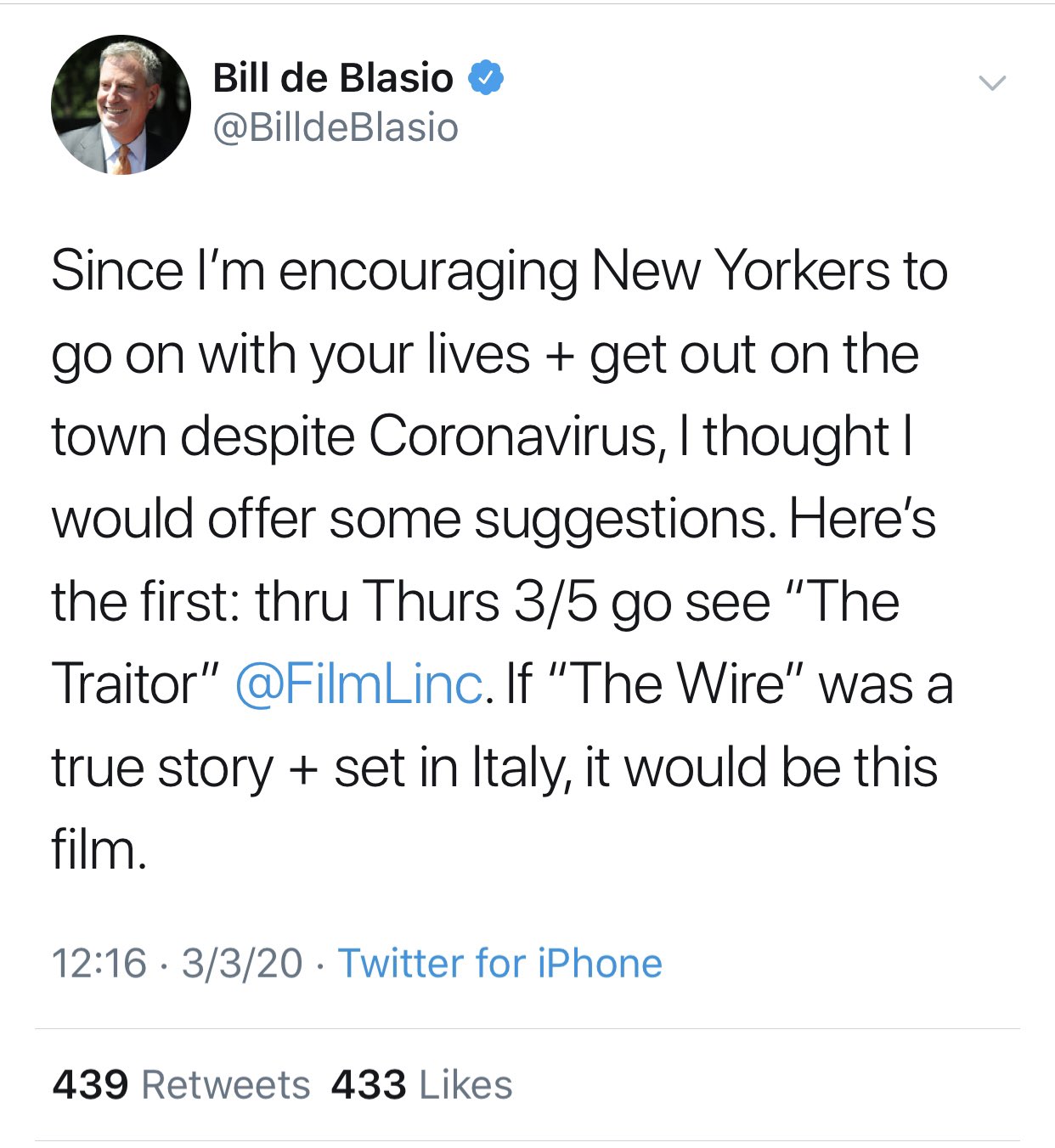Click the 12:16 timestamp
Screen dimensions: 1055x1148
click(99, 963)
